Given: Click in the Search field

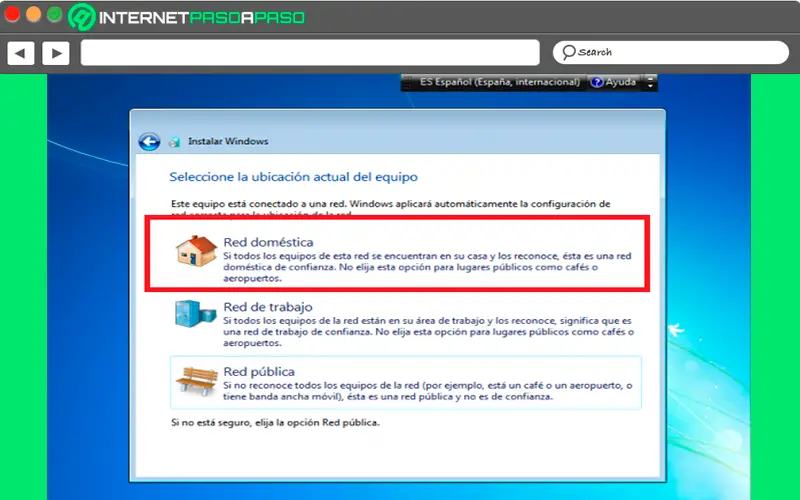Looking at the screenshot, I should pos(671,52).
